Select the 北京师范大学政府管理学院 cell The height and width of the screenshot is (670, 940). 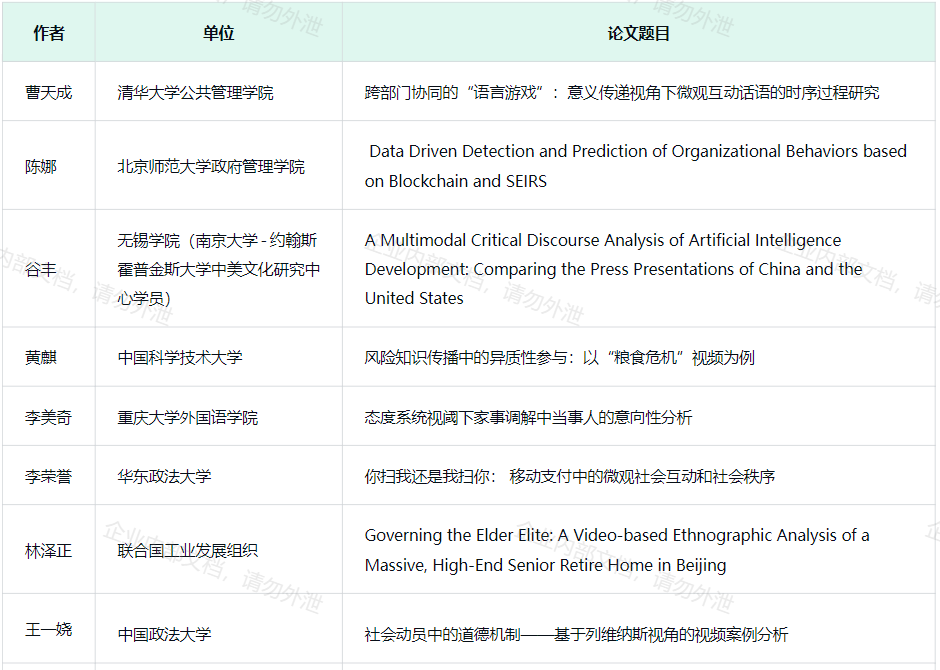click(211, 166)
